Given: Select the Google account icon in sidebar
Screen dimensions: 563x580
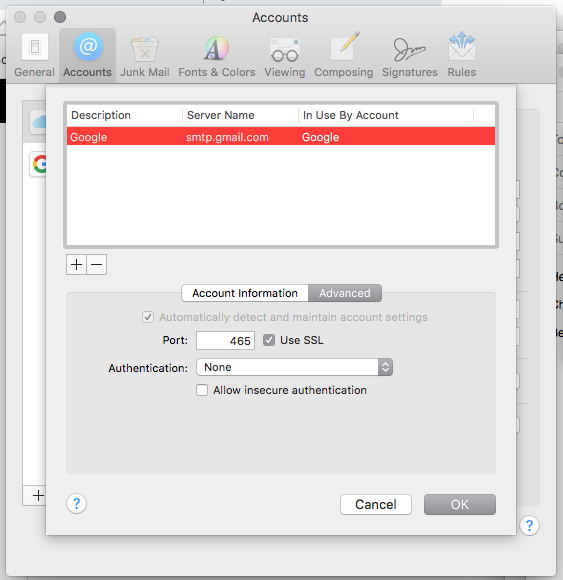Looking at the screenshot, I should click(x=38, y=164).
